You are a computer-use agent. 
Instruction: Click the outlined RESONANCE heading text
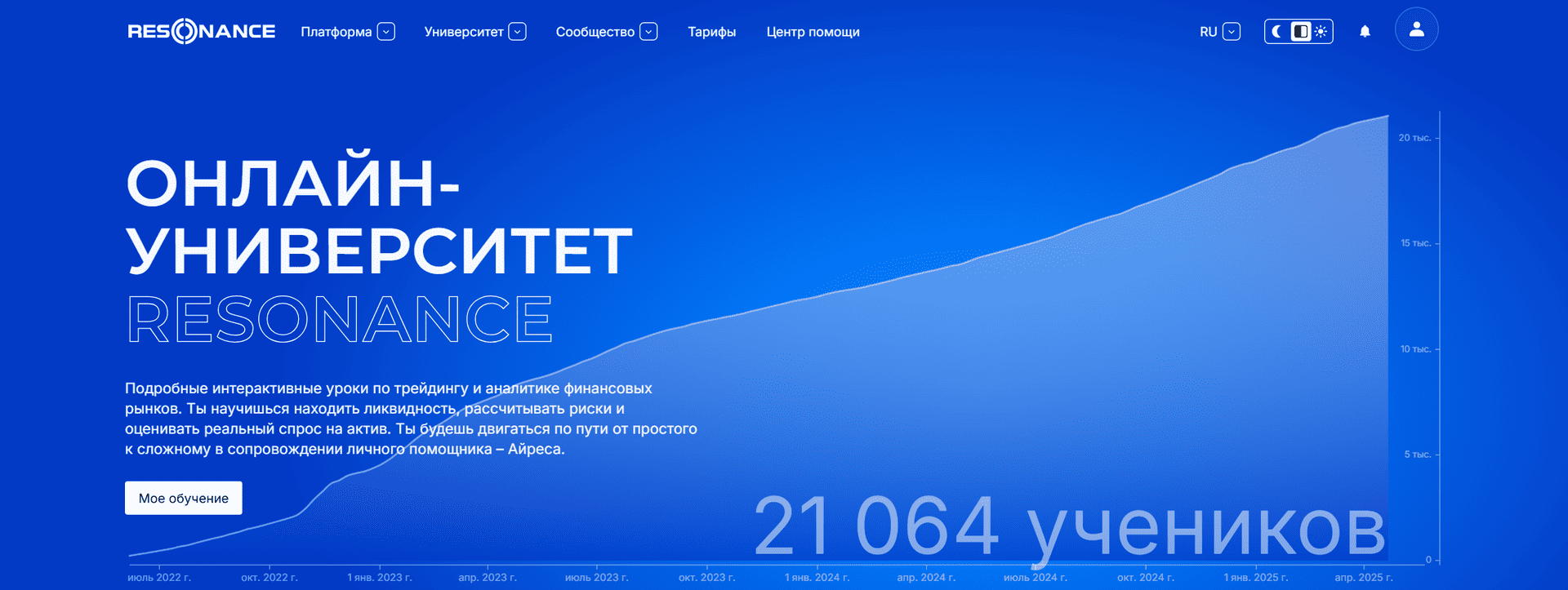tap(340, 319)
